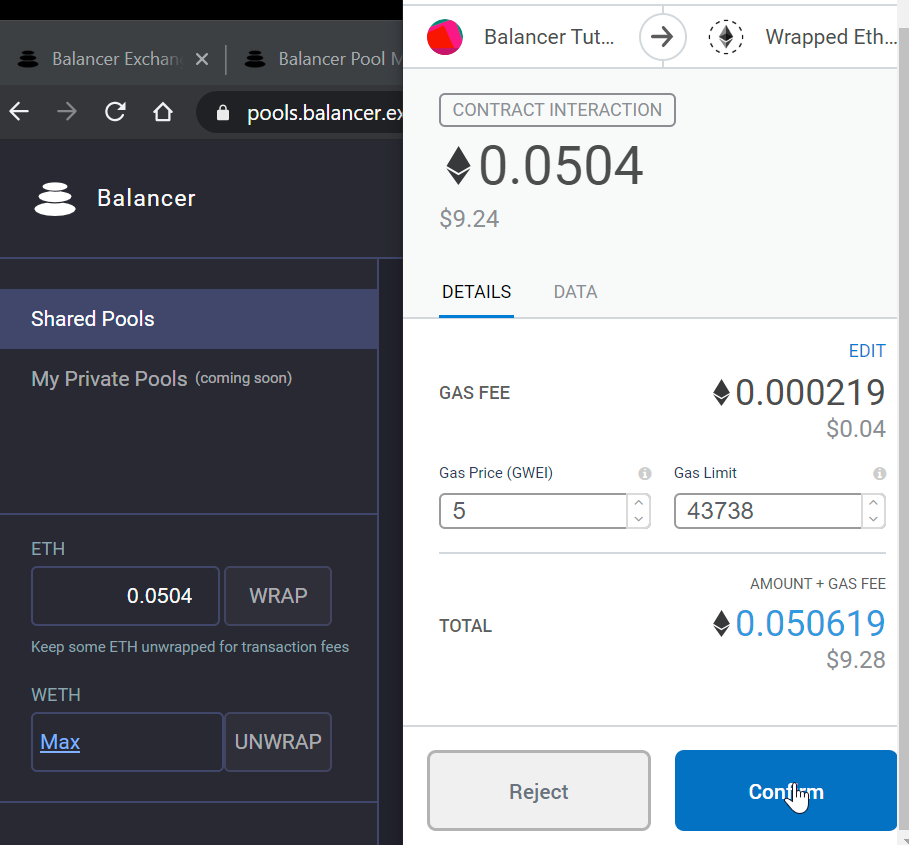The height and width of the screenshot is (845, 909).
Task: Click the Balancer Tut account avatar
Action: tap(445, 37)
